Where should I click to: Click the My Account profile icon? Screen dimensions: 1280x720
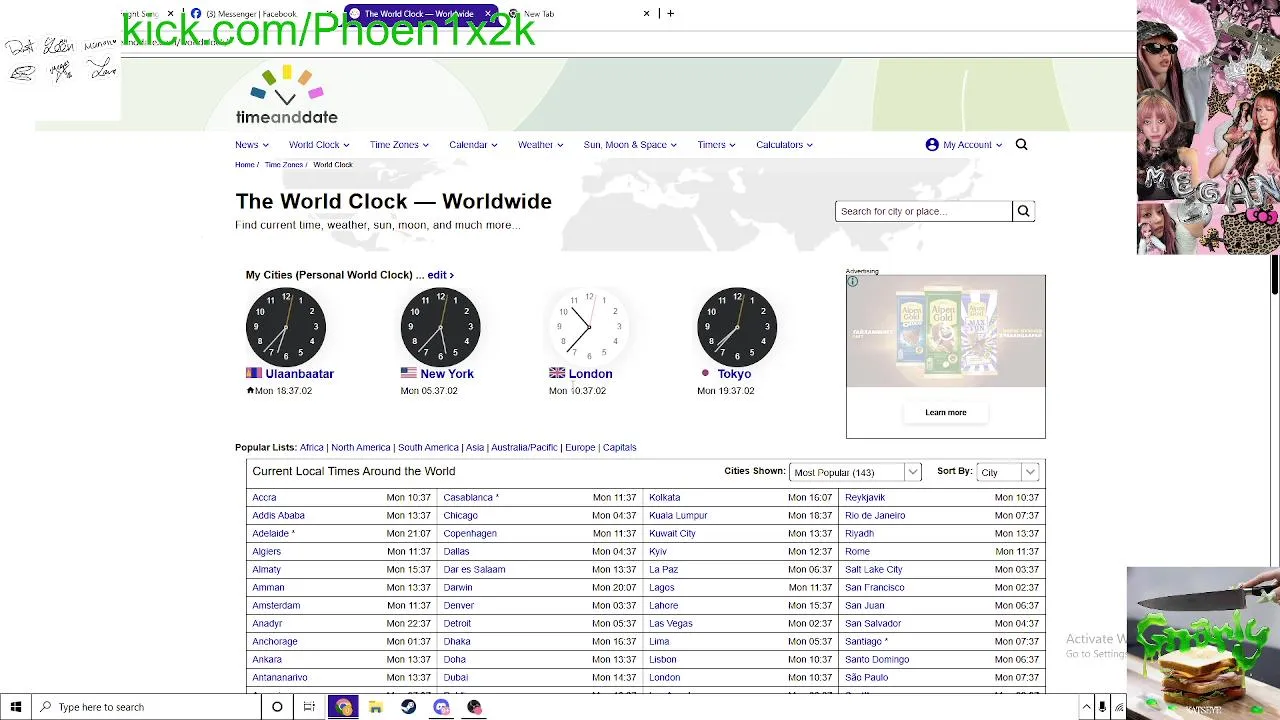coord(932,144)
